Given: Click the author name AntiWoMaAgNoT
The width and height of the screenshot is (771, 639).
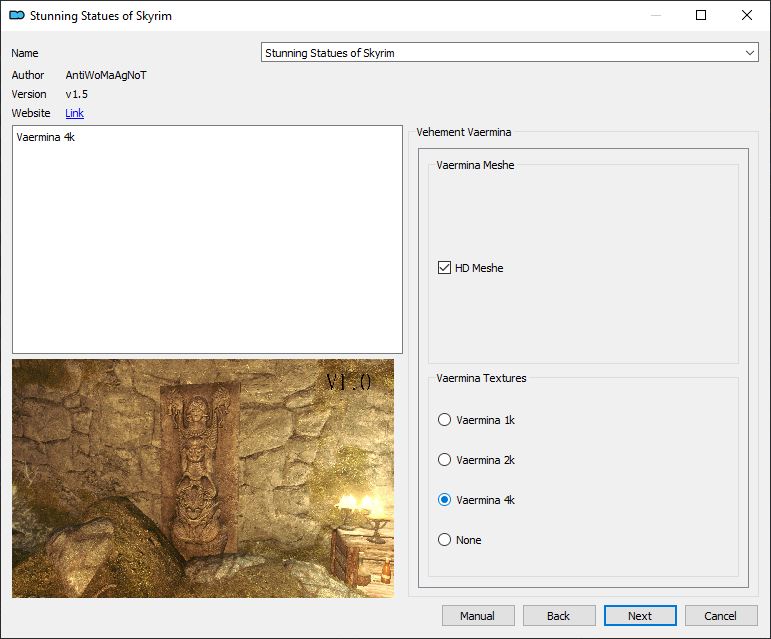Looking at the screenshot, I should [106, 75].
